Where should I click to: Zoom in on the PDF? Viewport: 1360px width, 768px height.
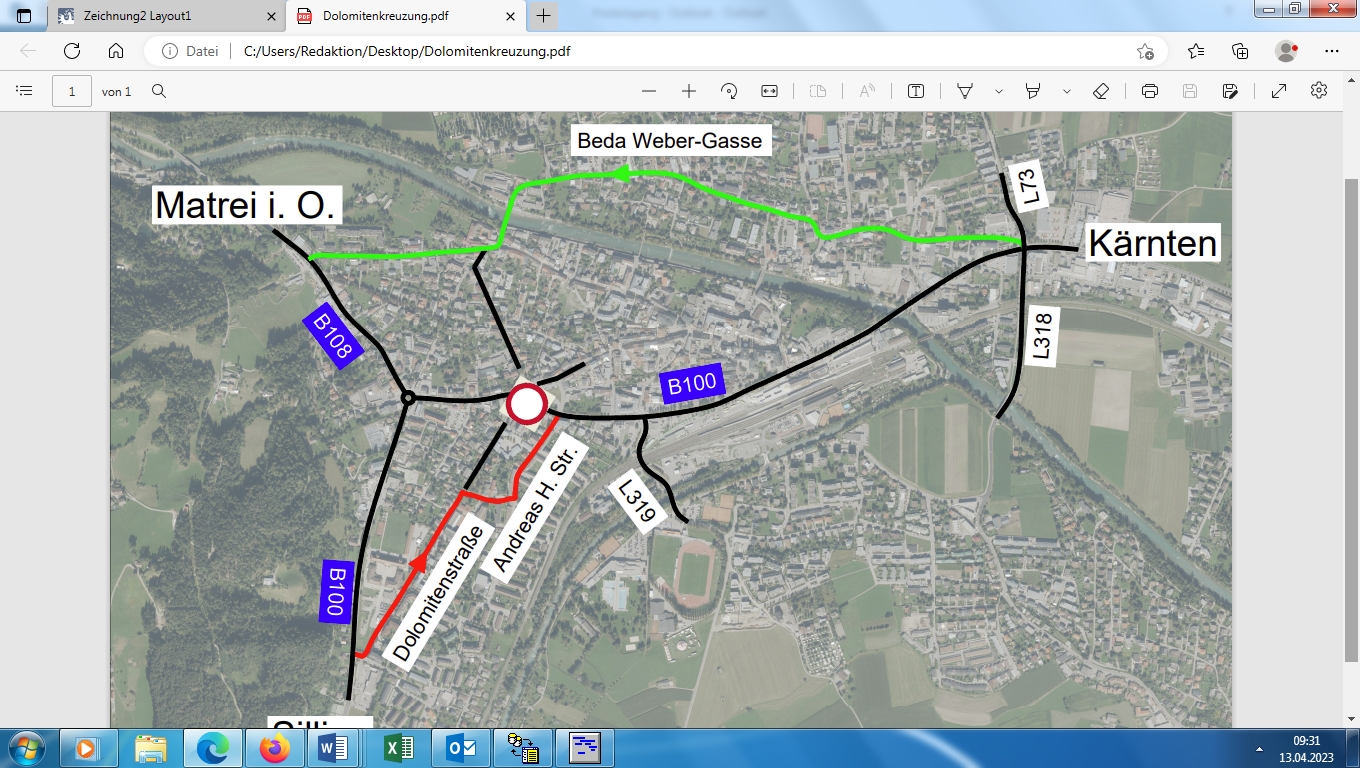688,90
